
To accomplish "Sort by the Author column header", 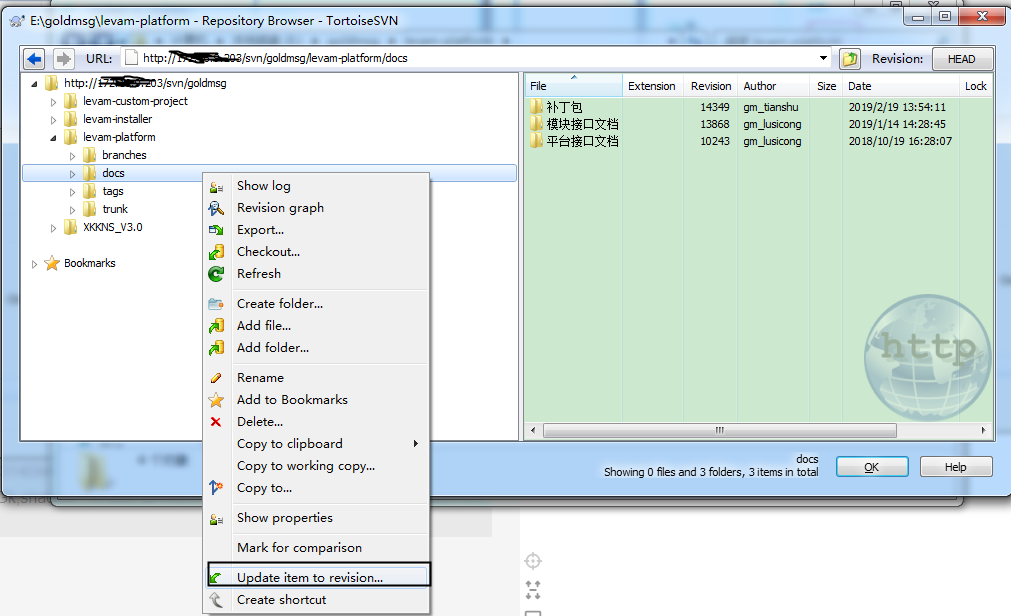I will (x=773, y=86).
